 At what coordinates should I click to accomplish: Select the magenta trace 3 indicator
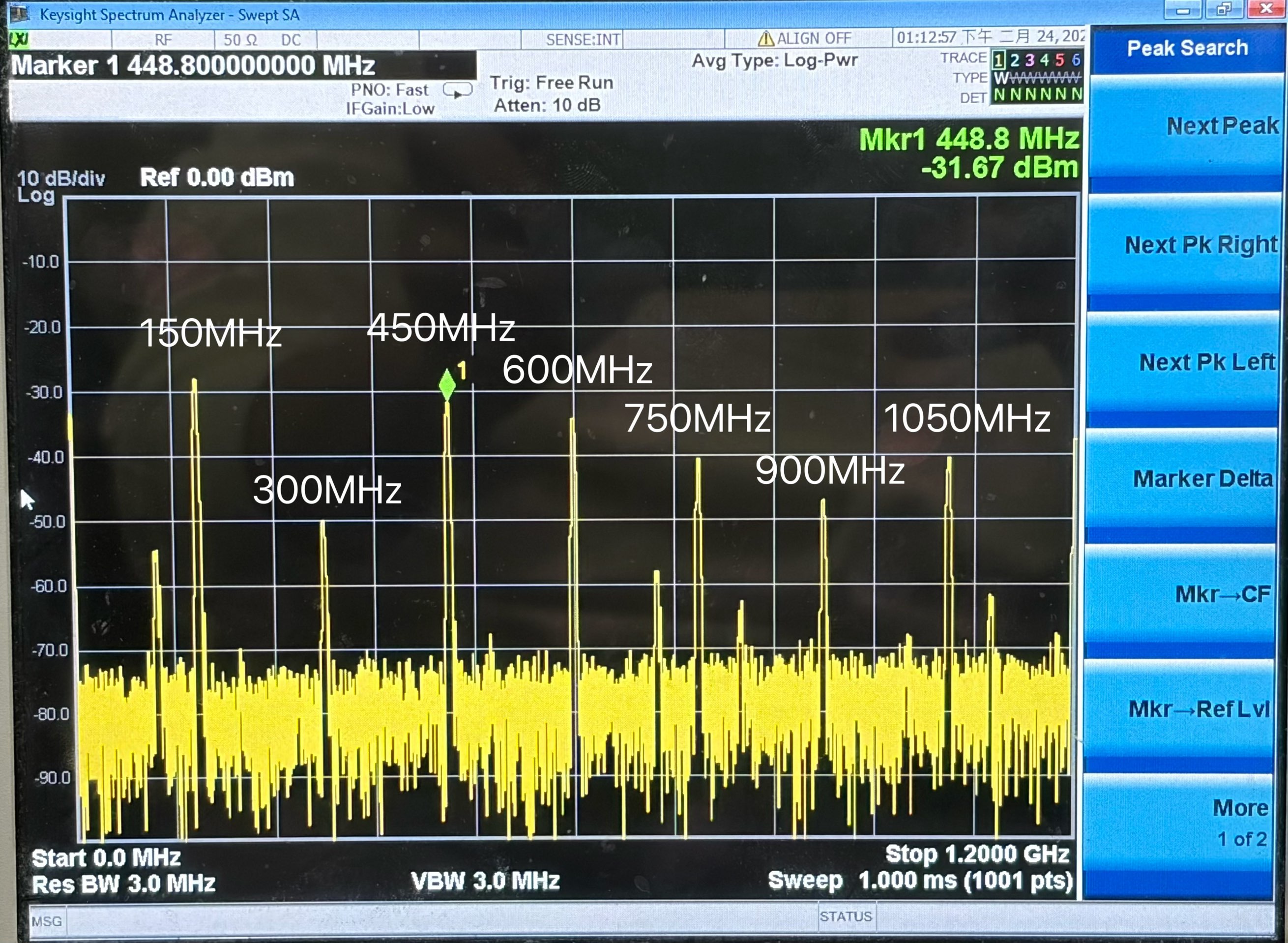[x=1029, y=60]
